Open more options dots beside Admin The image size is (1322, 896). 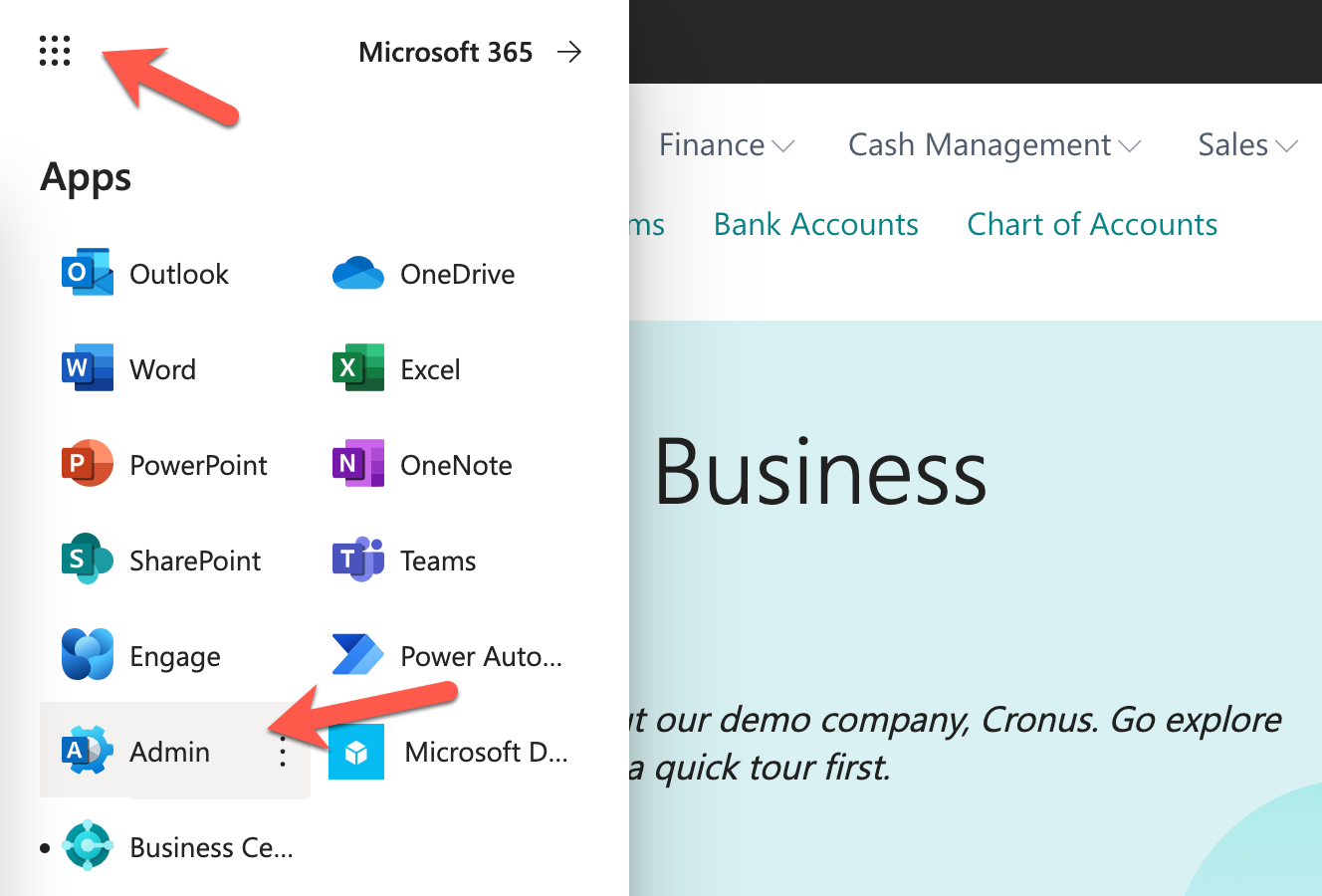[284, 752]
